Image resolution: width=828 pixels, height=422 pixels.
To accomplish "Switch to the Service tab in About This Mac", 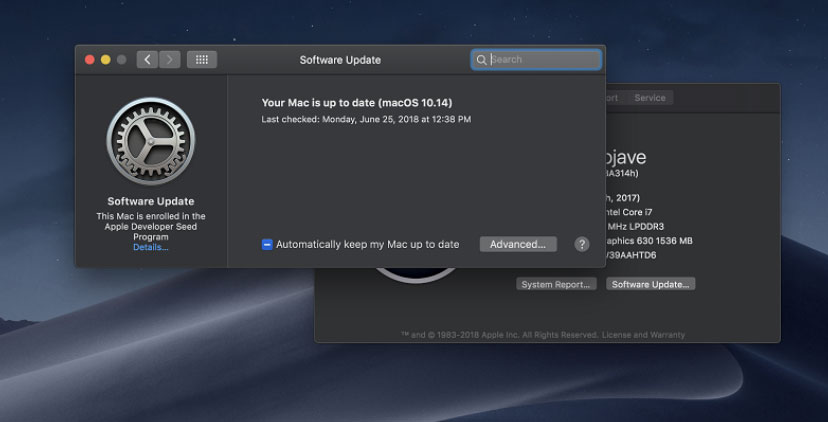I will pos(650,98).
